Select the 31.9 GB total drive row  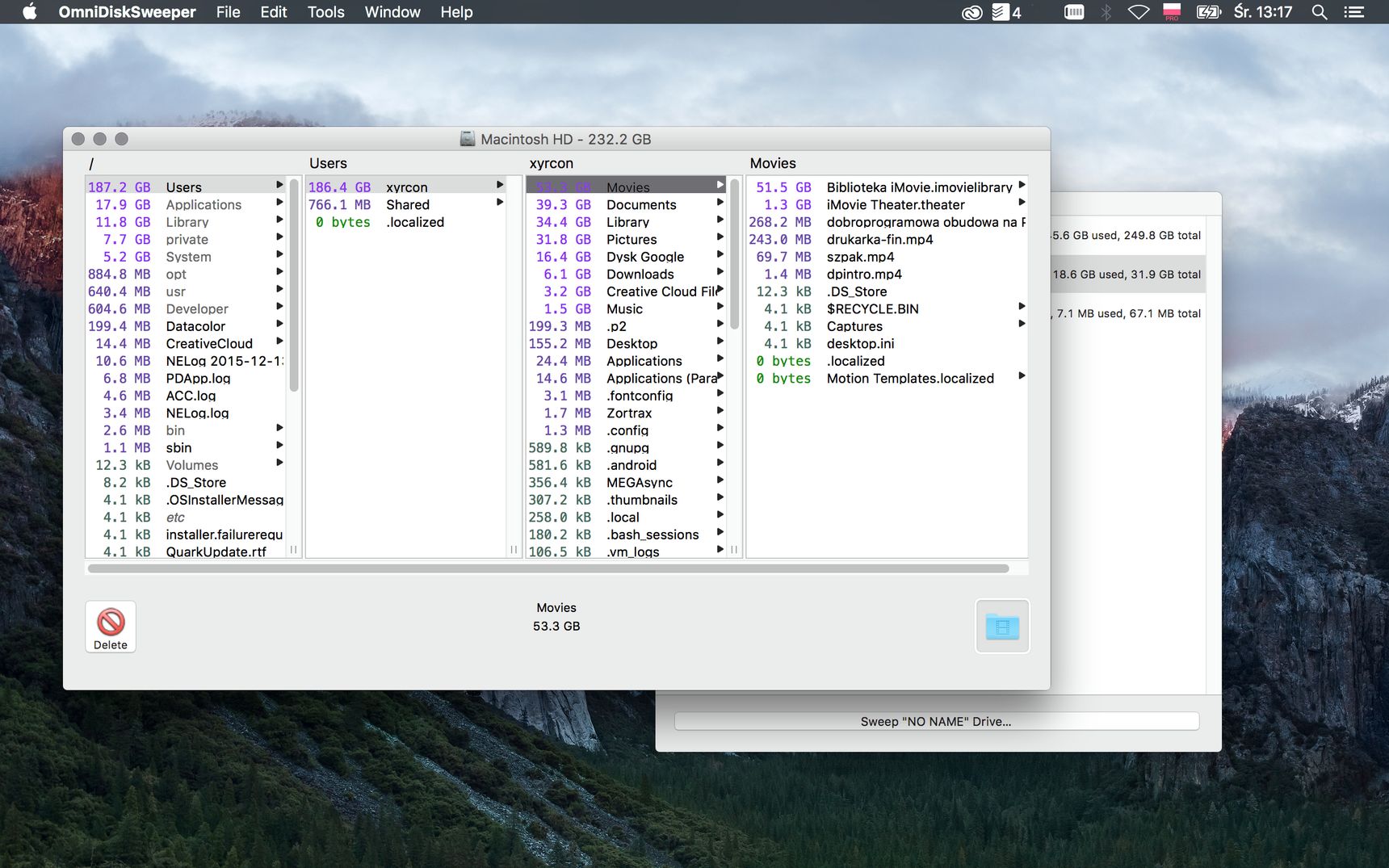coord(1128,275)
